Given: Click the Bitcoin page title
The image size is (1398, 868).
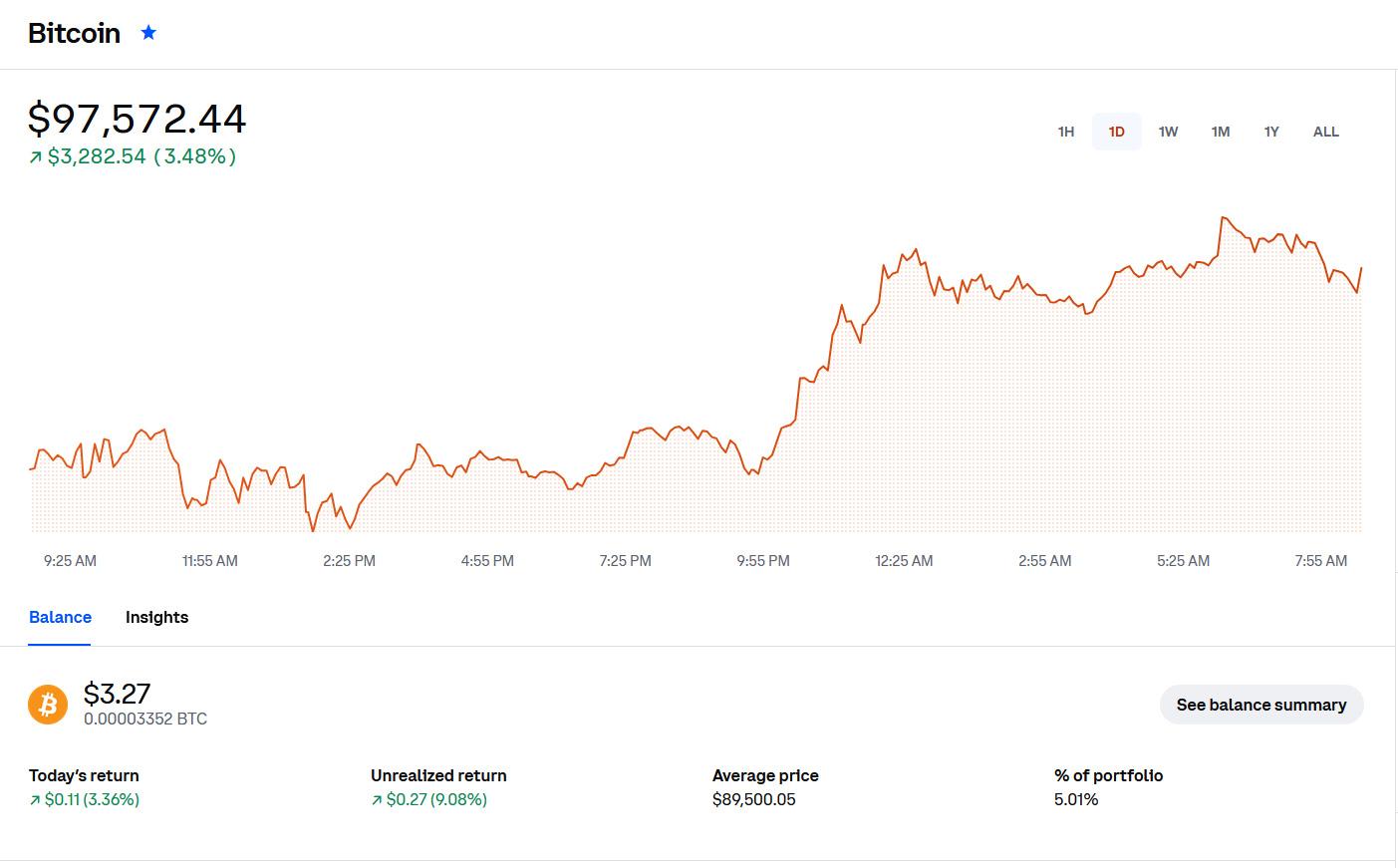Looking at the screenshot, I should coord(74,33).
